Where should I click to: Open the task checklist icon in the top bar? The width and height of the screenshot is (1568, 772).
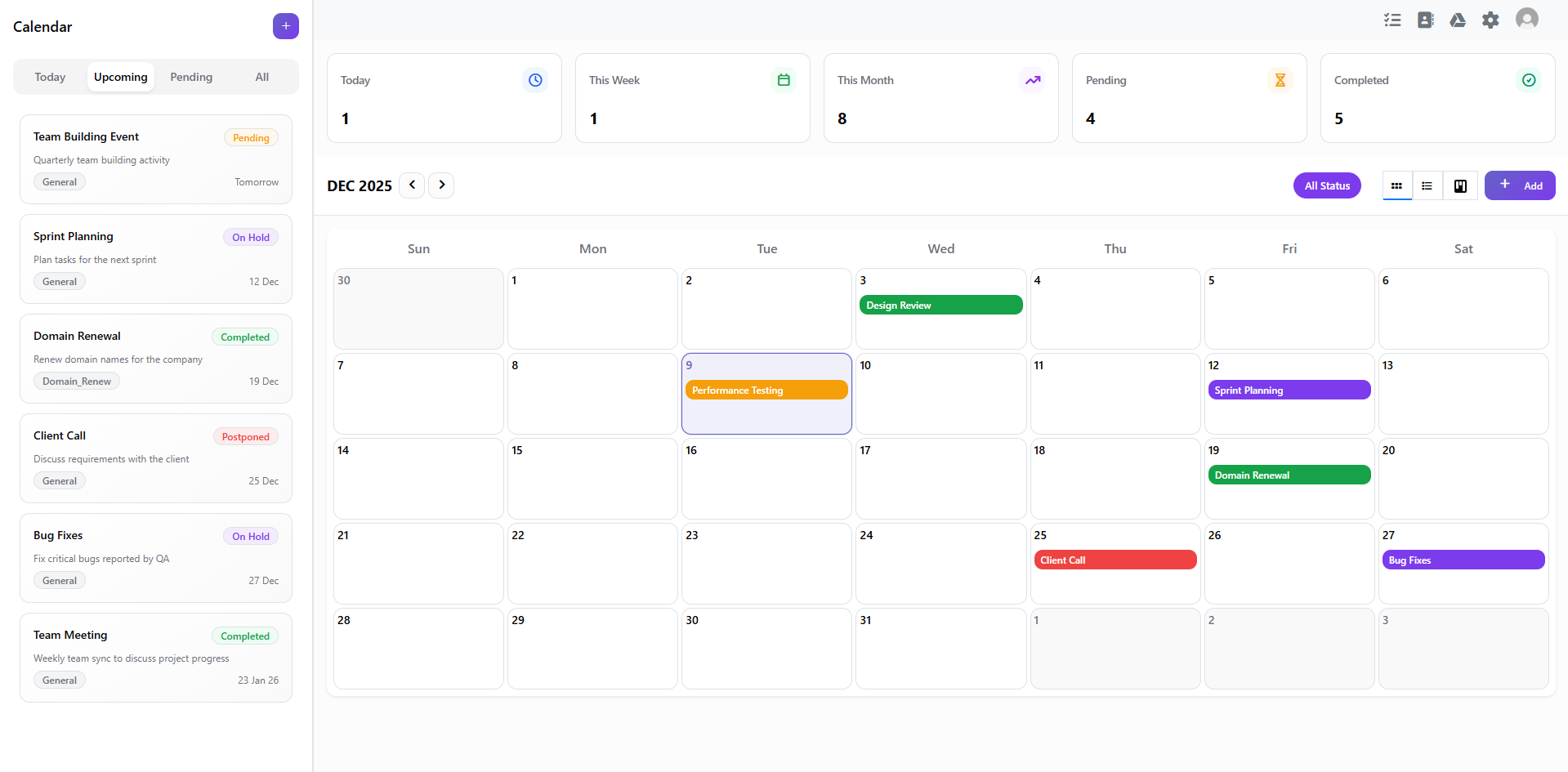[x=1392, y=20]
